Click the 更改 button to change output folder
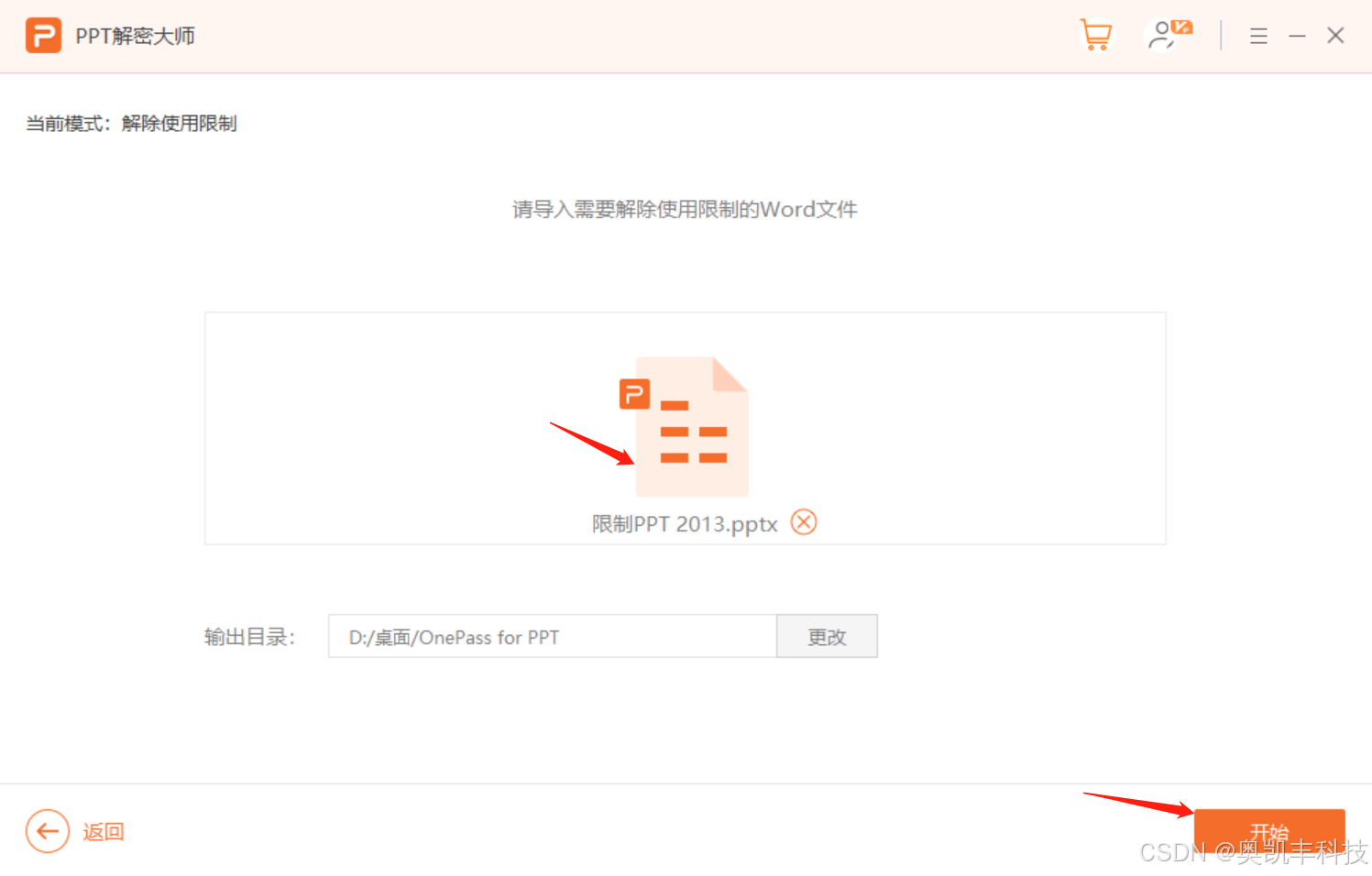Viewport: 1372px width, 876px height. coord(827,636)
